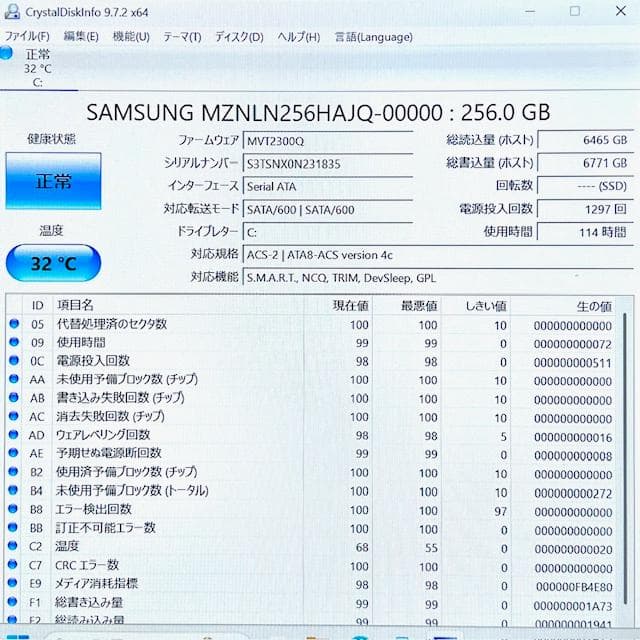This screenshot has width=640, height=640.
Task: Click status icon for row B8
Action: pyautogui.click(x=13, y=509)
